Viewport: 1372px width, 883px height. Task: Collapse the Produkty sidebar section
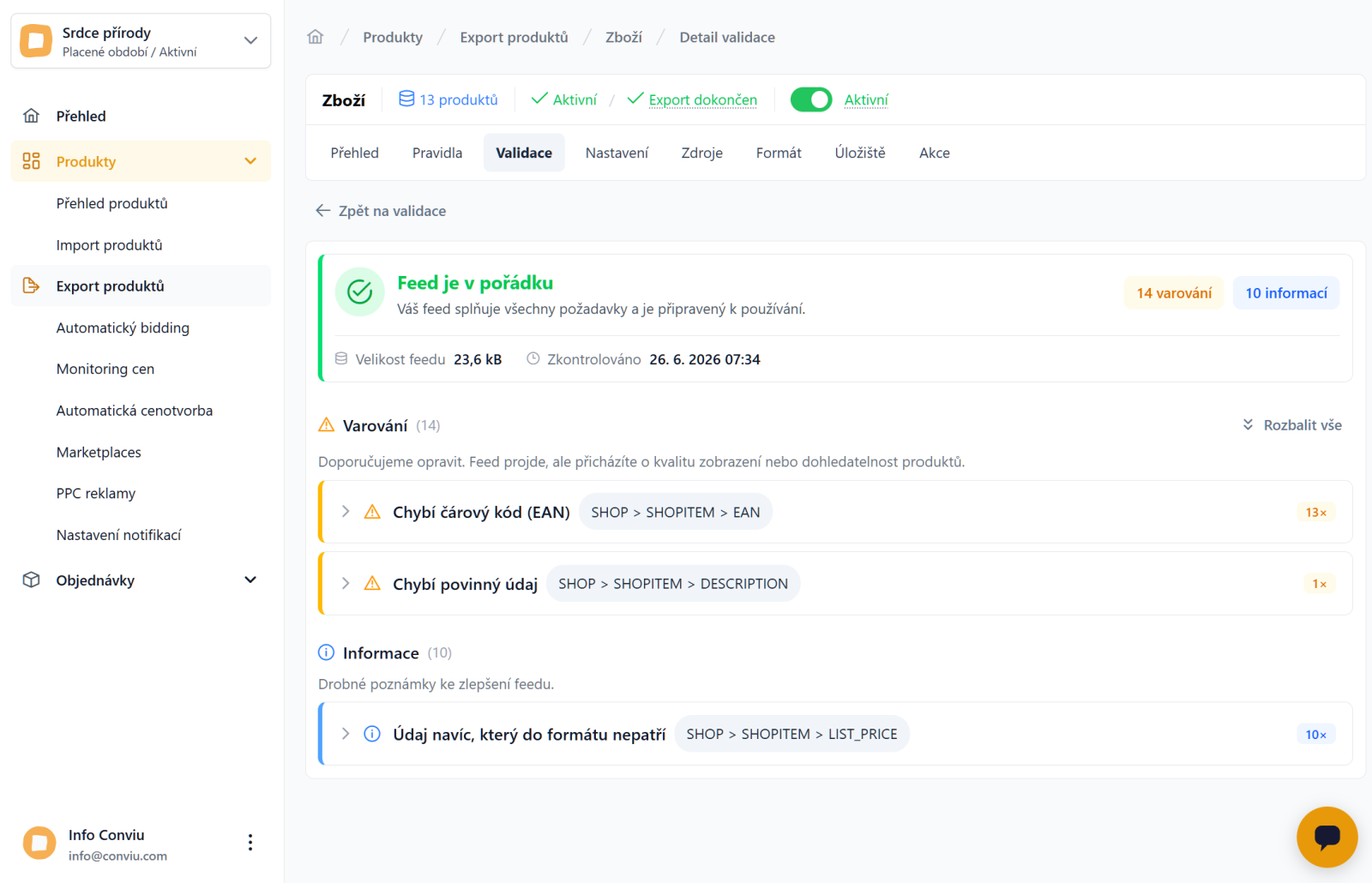click(250, 161)
